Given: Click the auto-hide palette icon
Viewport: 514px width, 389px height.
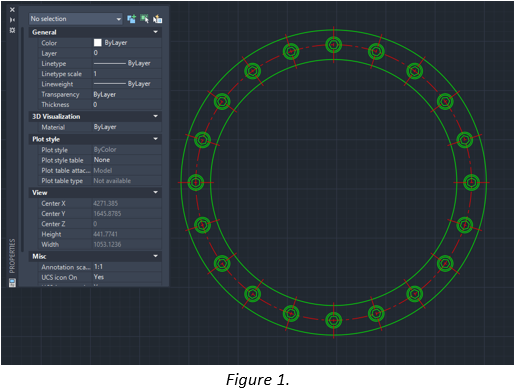Looking at the screenshot, I should (x=12, y=20).
